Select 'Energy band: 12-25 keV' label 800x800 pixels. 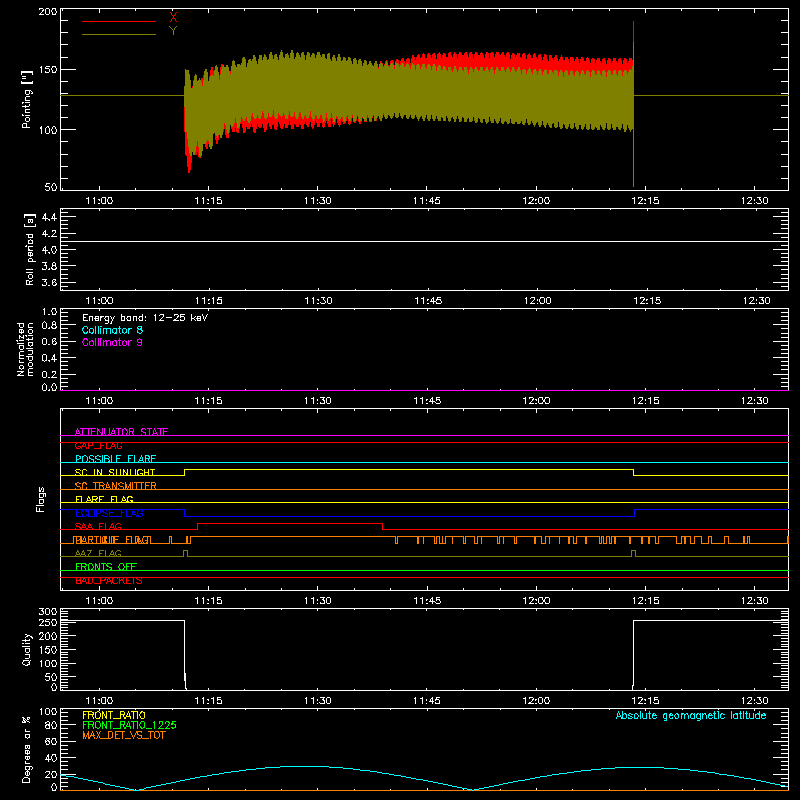(x=145, y=318)
